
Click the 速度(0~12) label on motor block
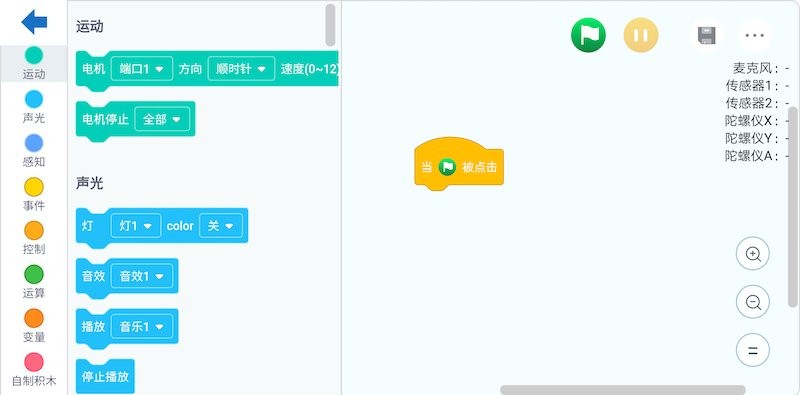(310, 68)
